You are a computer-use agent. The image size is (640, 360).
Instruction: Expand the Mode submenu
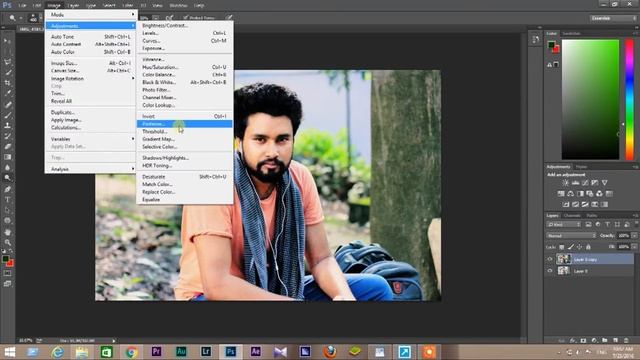click(91, 15)
